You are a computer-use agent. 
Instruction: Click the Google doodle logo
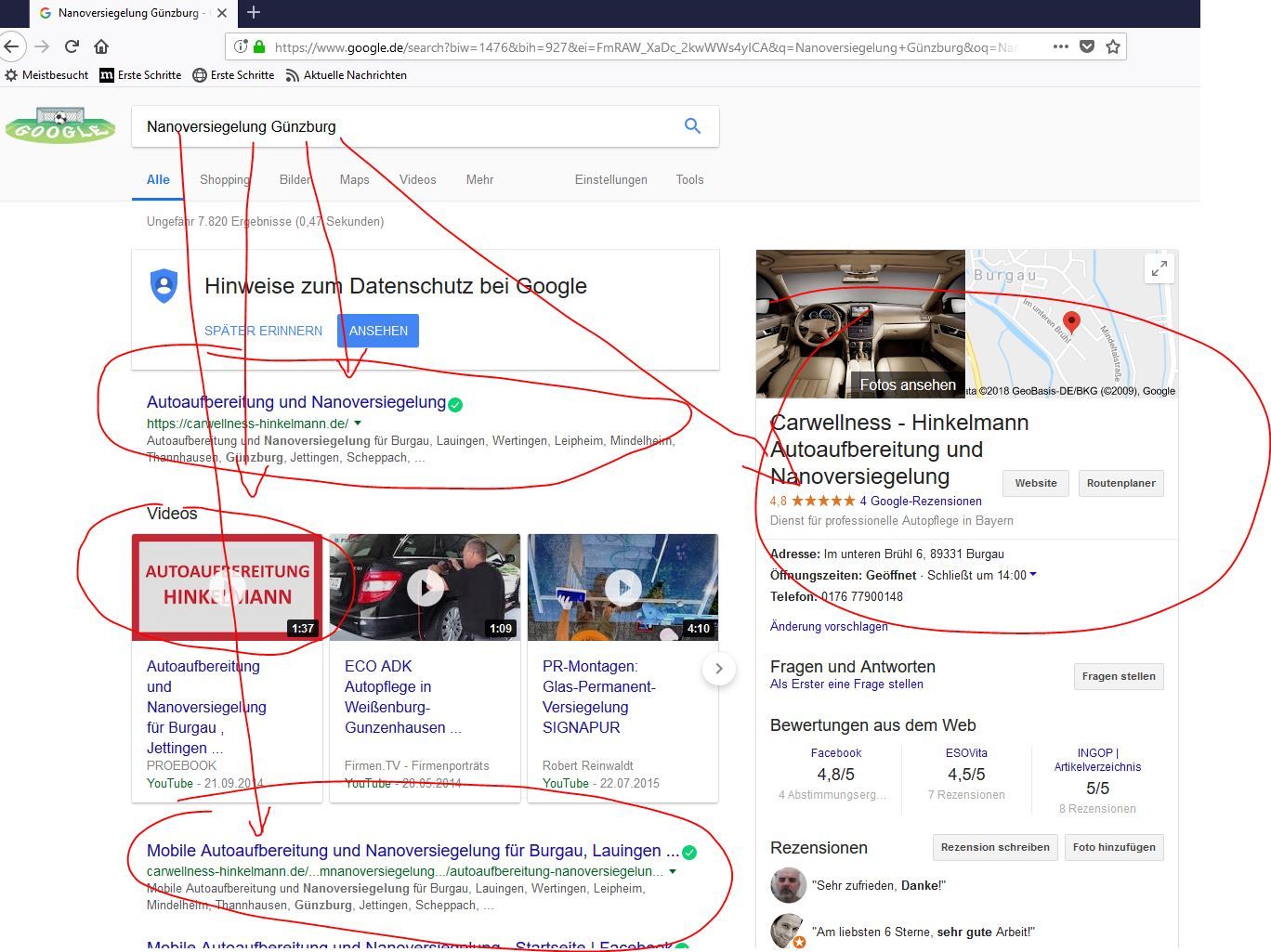(60, 125)
